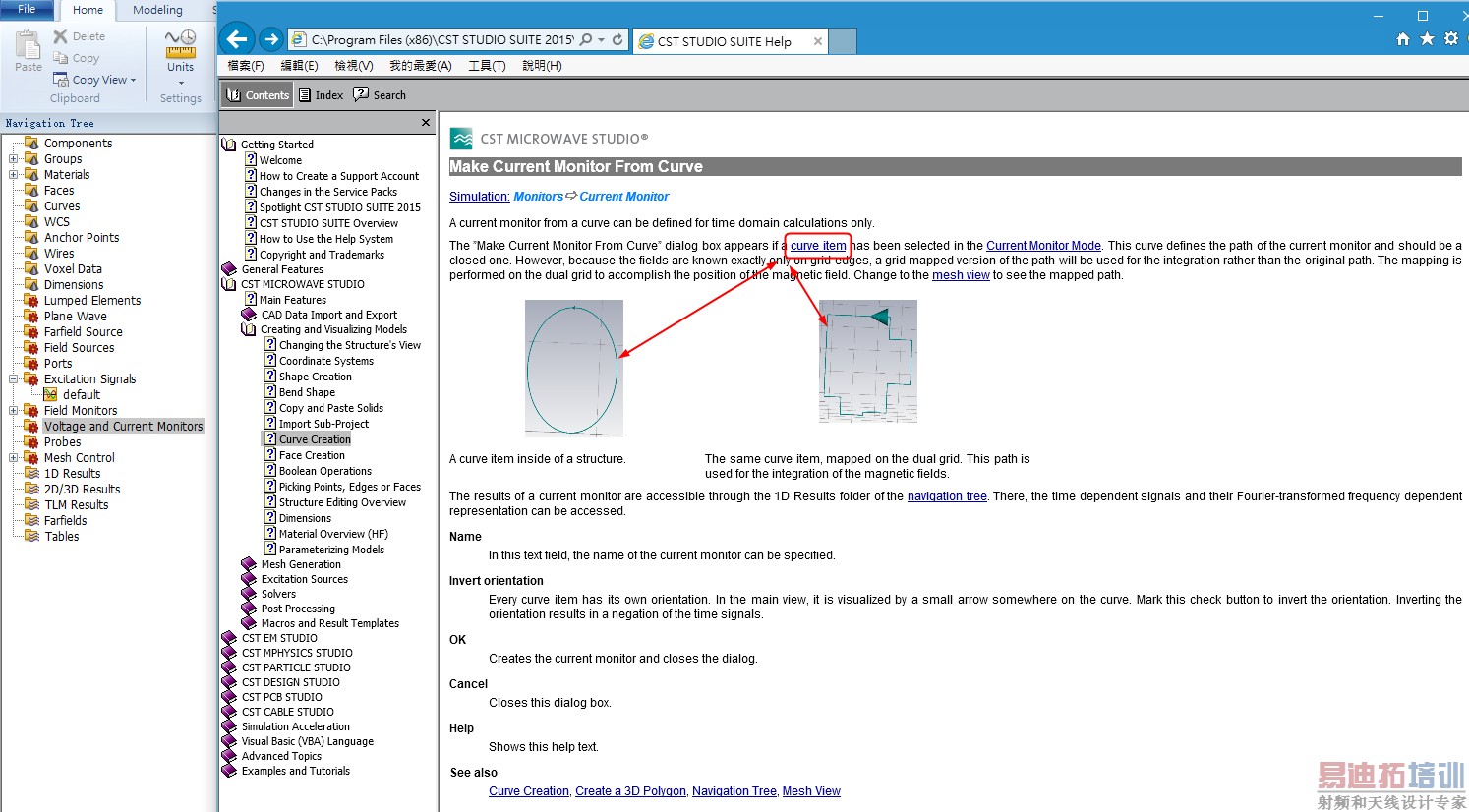Follow the 'curve item' hyperlink

click(818, 246)
